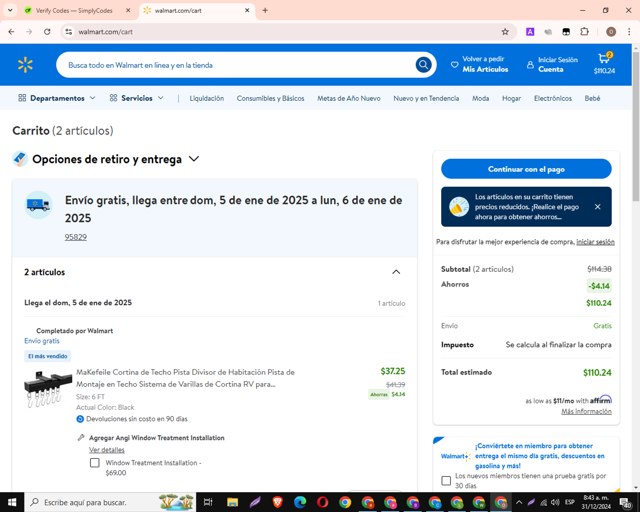Image resolution: width=640 pixels, height=512 pixels.
Task: Open Opera browser from the taskbar
Action: tap(322, 502)
